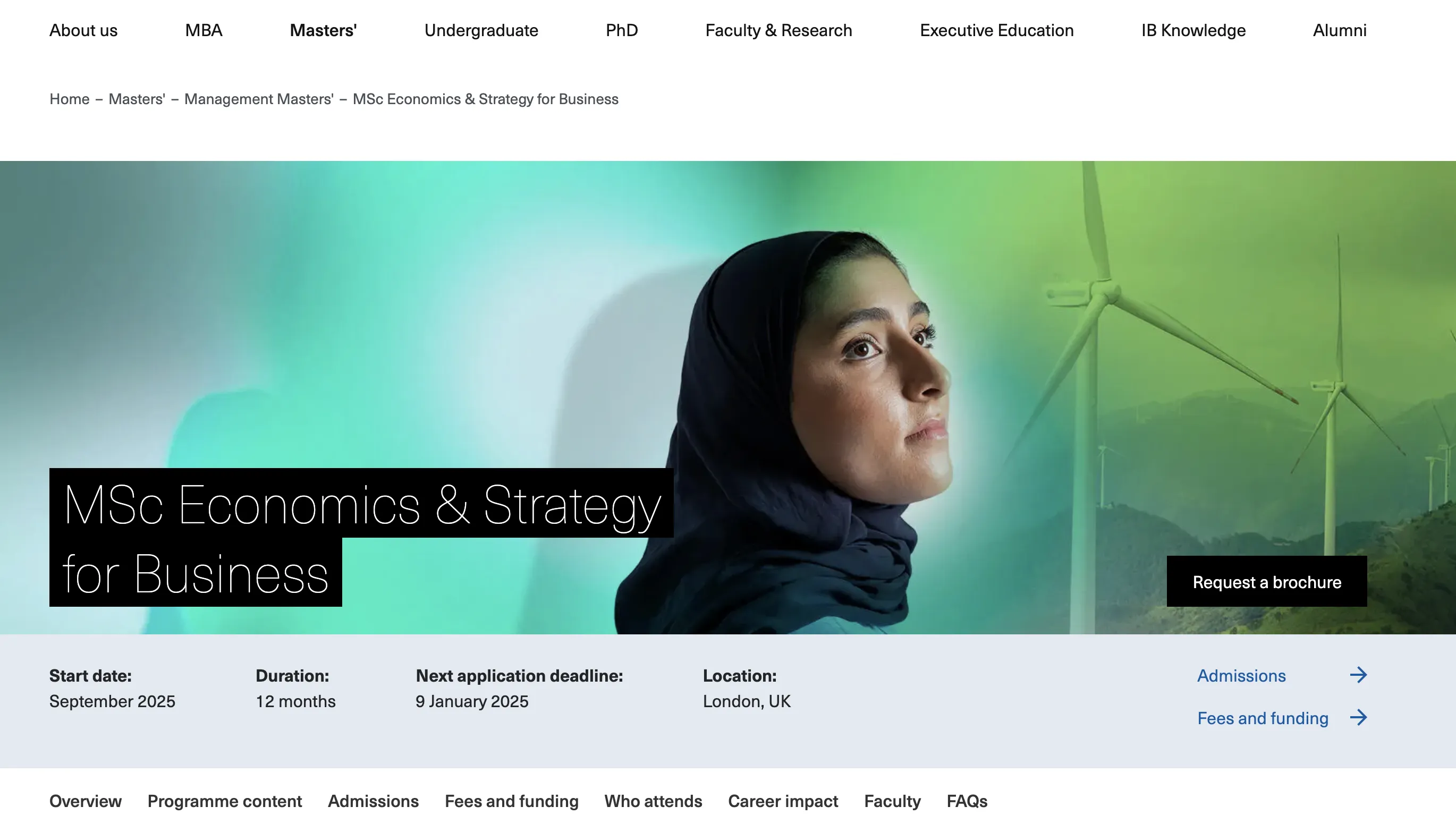Visit the Alumni page
Screen dimensions: 1456x832
(x=1340, y=30)
